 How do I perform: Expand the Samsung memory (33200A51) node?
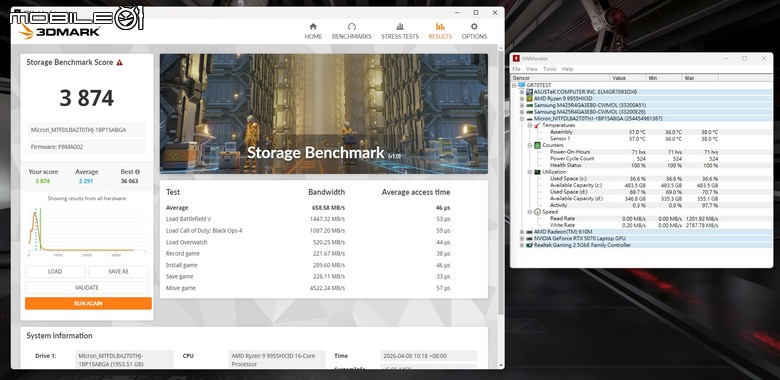(522, 105)
